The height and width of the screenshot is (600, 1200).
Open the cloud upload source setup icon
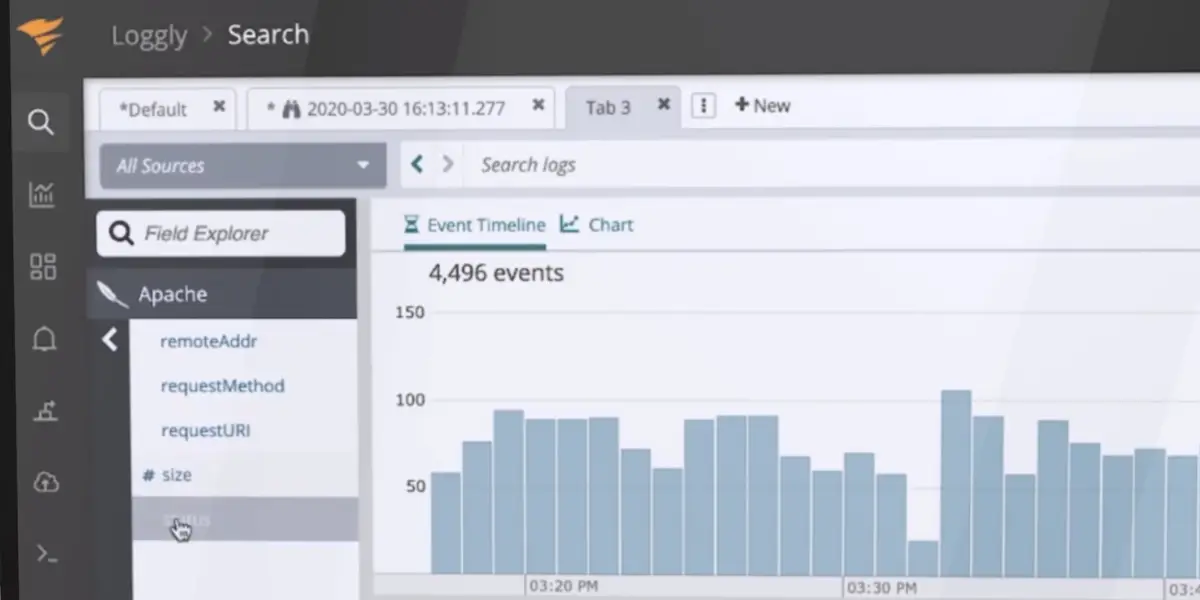click(46, 482)
